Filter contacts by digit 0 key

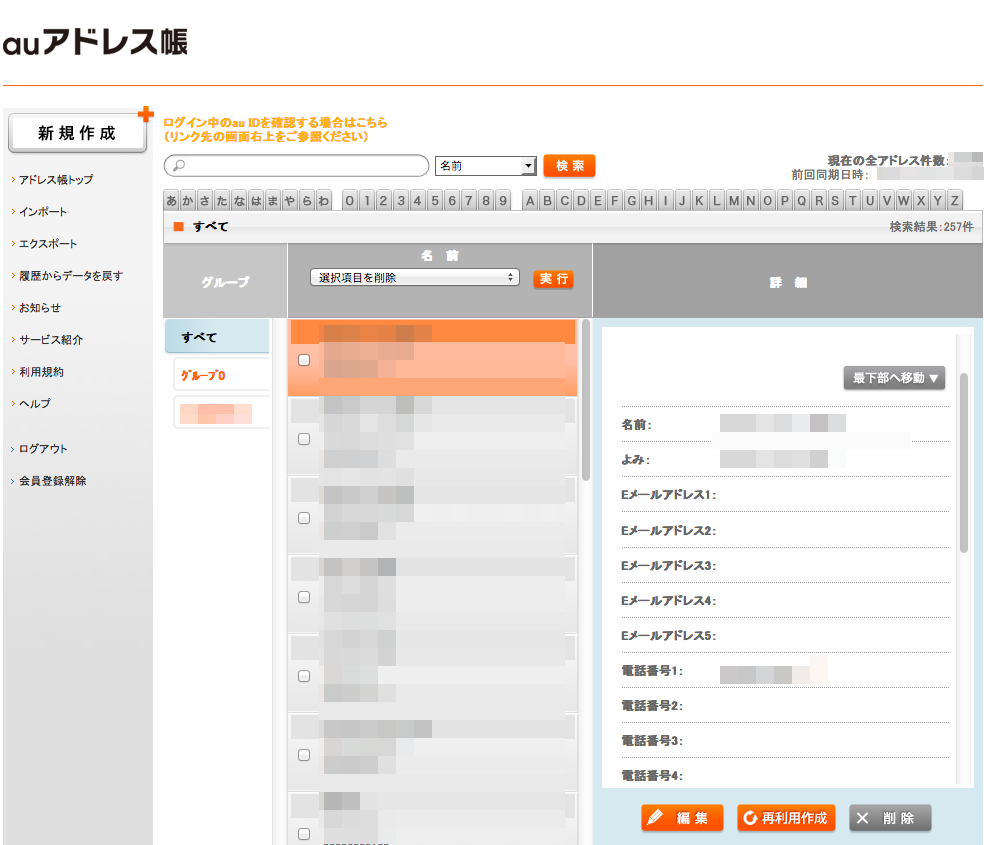[350, 201]
